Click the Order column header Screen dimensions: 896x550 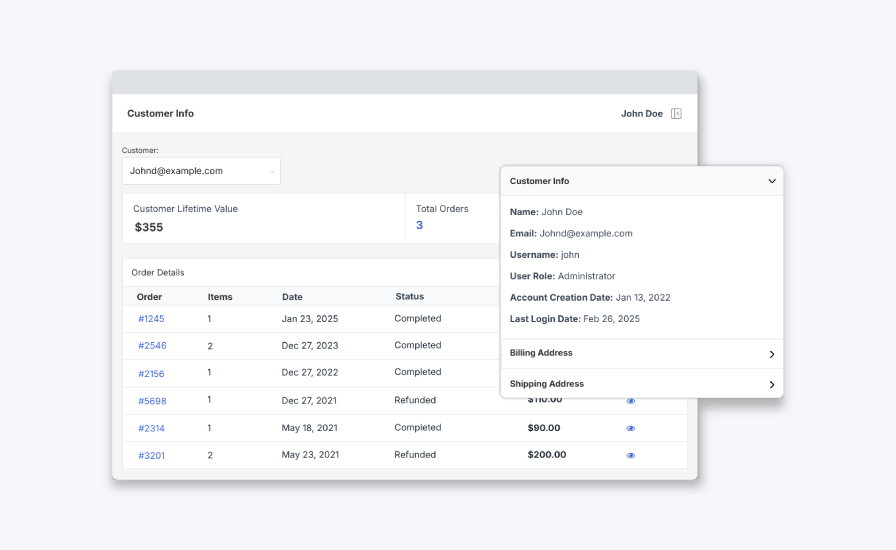click(149, 297)
